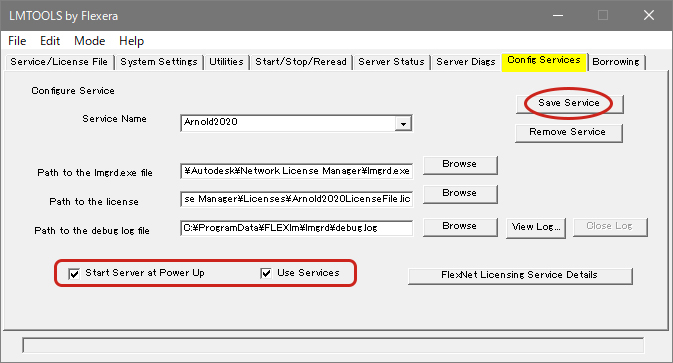Click the lmgrd.exe path input field

coord(297,171)
